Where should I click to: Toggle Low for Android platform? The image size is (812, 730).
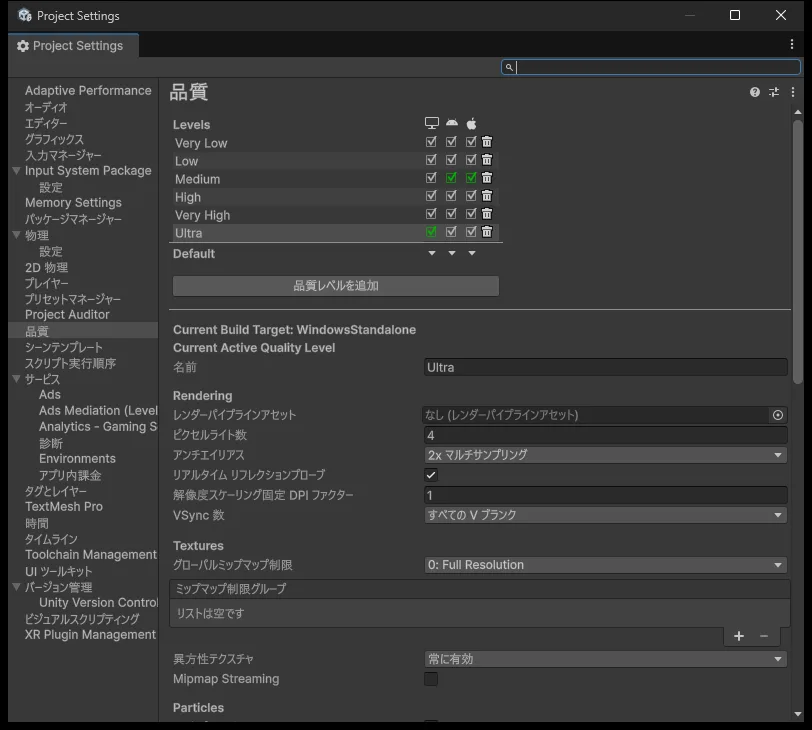[x=451, y=159]
